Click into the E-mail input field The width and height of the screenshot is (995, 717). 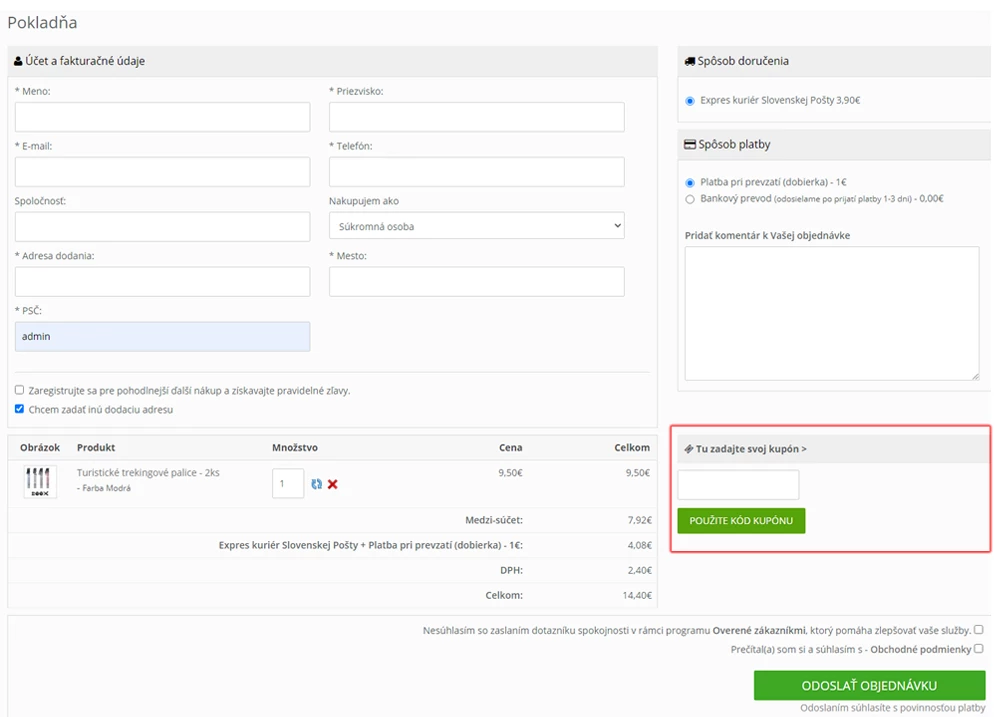tap(162, 172)
